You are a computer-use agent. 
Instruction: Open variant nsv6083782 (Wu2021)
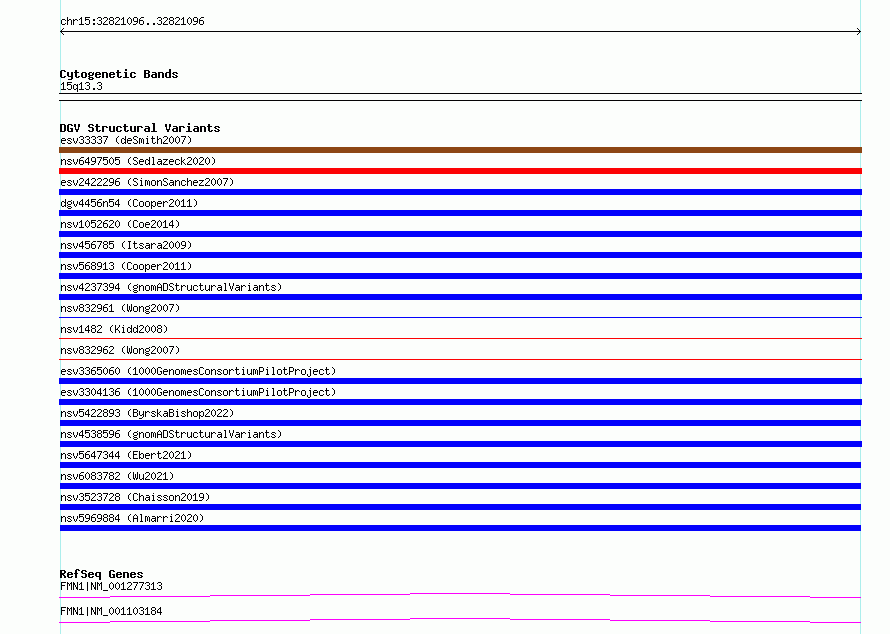click(x=117, y=476)
